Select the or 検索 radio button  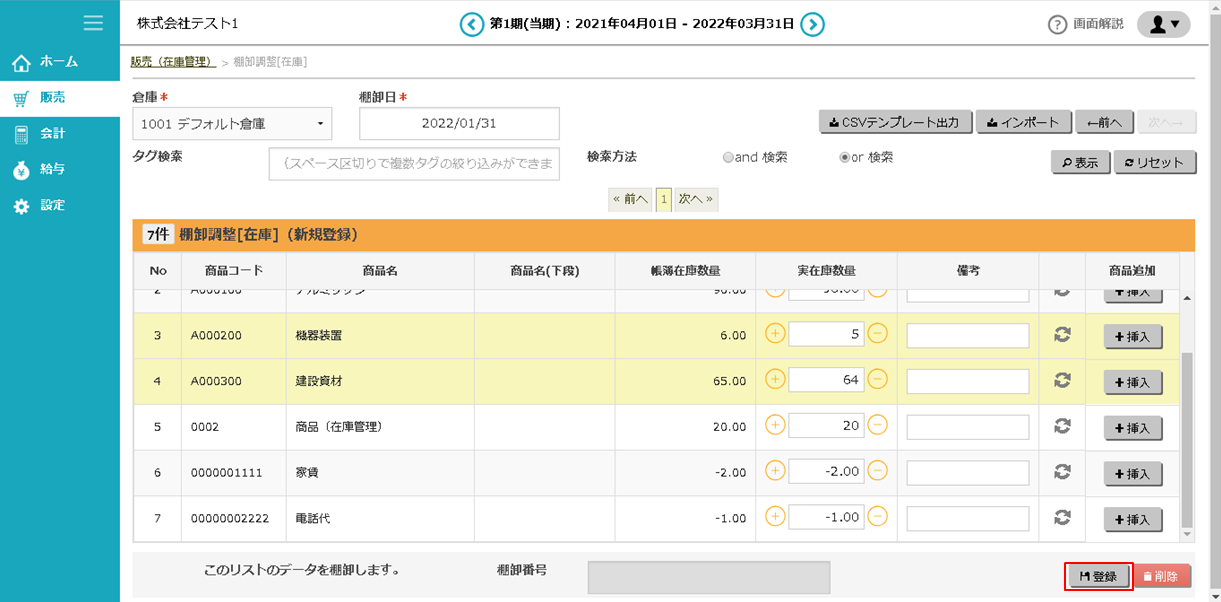pos(845,158)
